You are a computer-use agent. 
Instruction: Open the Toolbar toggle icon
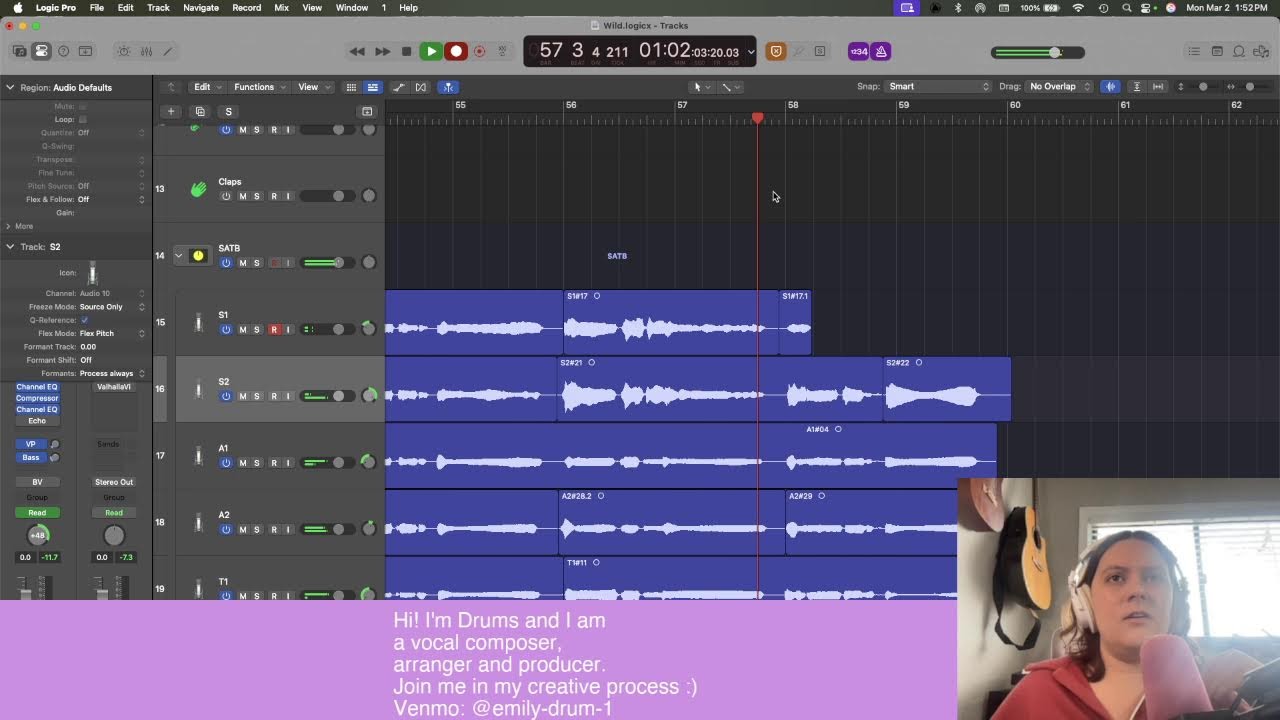point(86,51)
